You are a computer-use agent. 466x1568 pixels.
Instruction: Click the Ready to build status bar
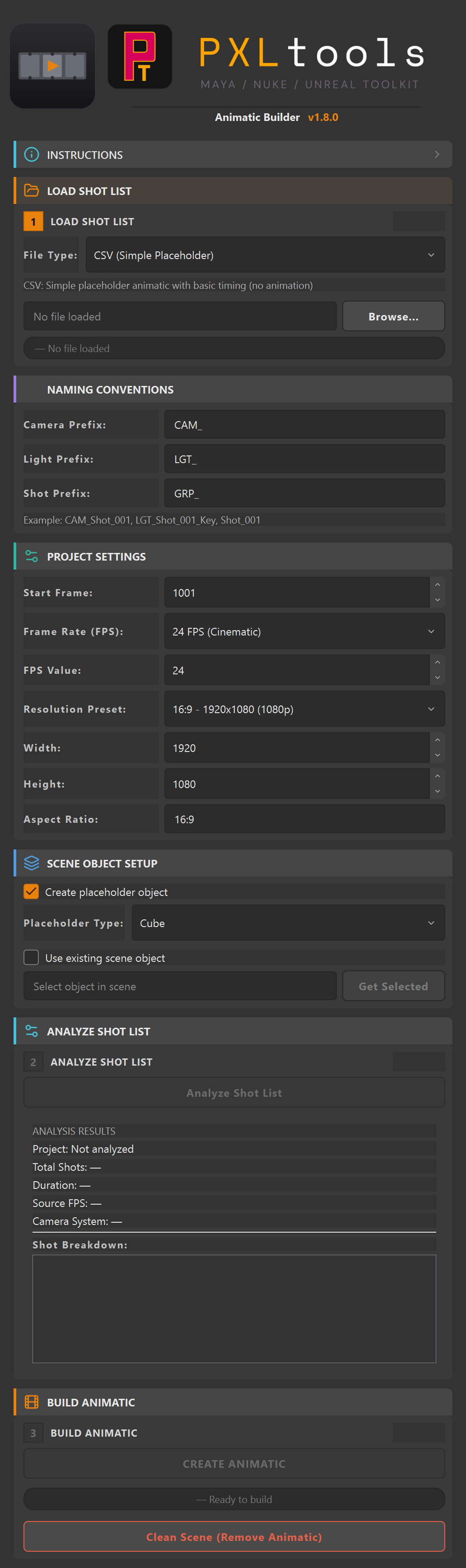[x=234, y=1499]
